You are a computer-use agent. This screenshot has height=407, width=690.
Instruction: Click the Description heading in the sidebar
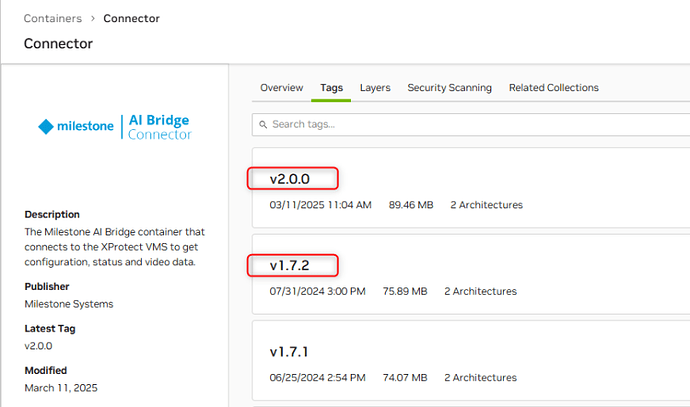[52, 215]
